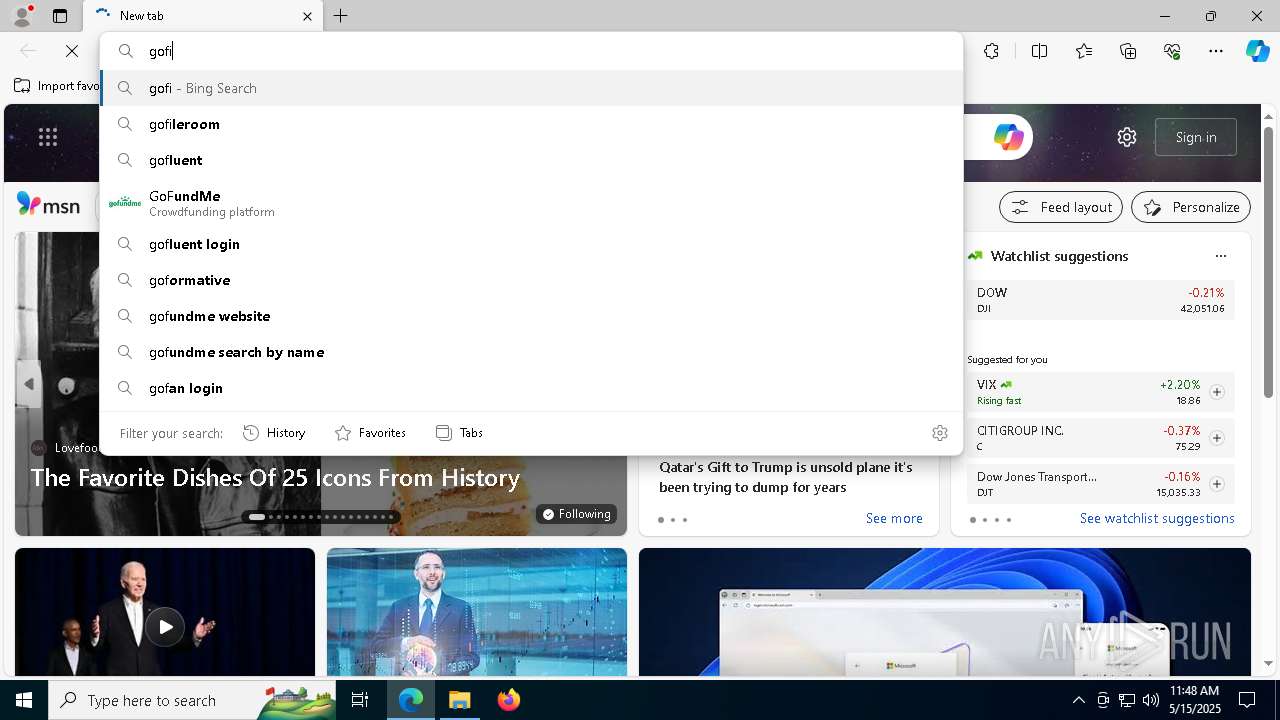
Task: Open the Copilot icon in the toolbar
Action: point(1257,51)
